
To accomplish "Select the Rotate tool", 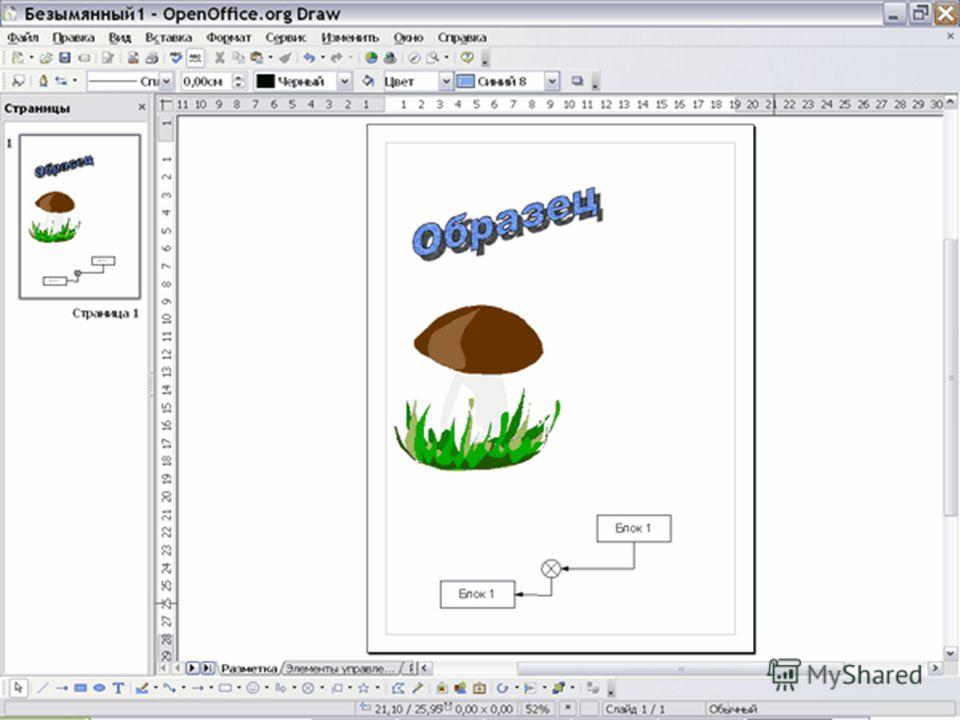I will point(502,688).
